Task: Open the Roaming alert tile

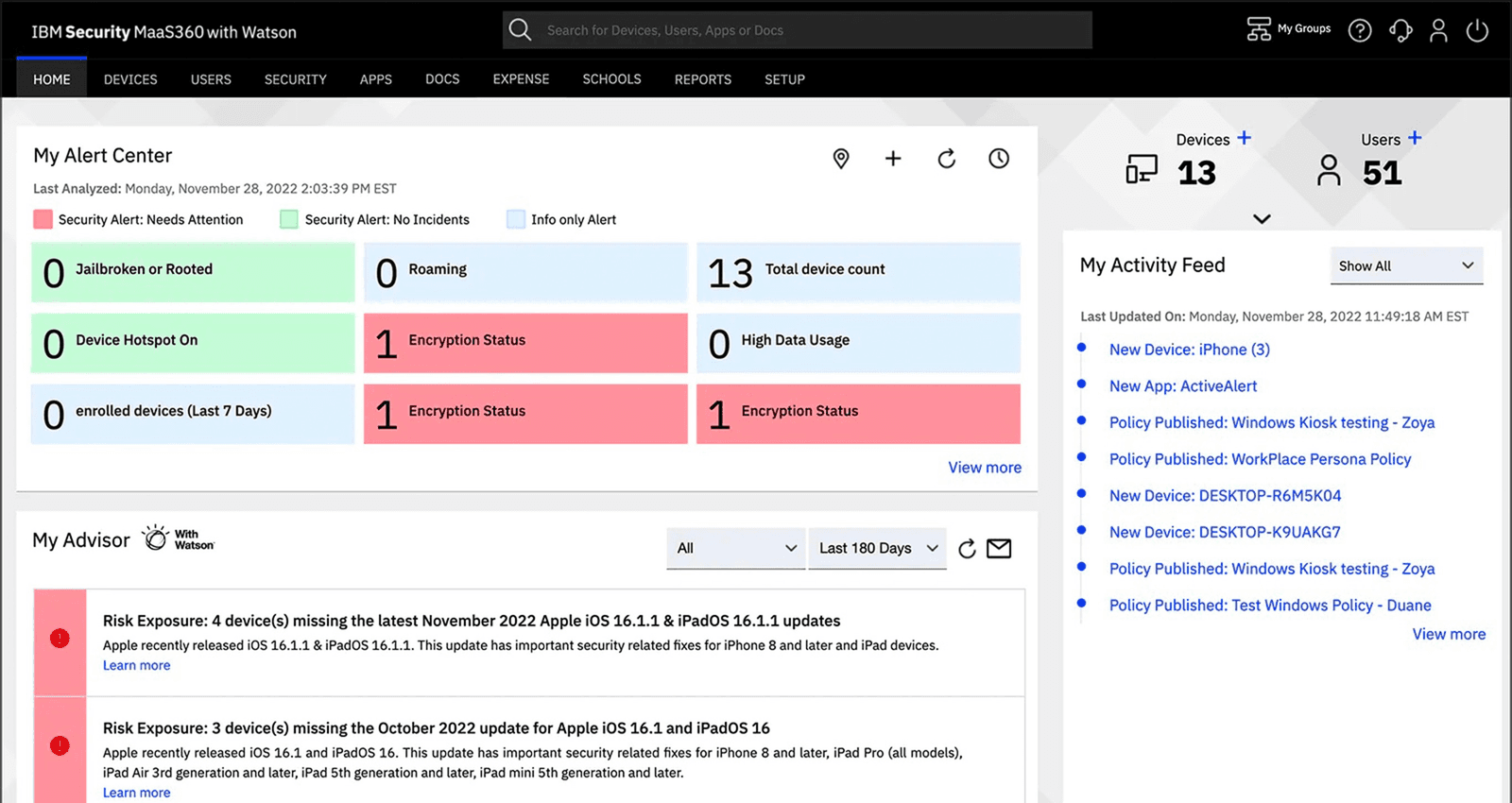Action: pyautogui.click(x=525, y=272)
